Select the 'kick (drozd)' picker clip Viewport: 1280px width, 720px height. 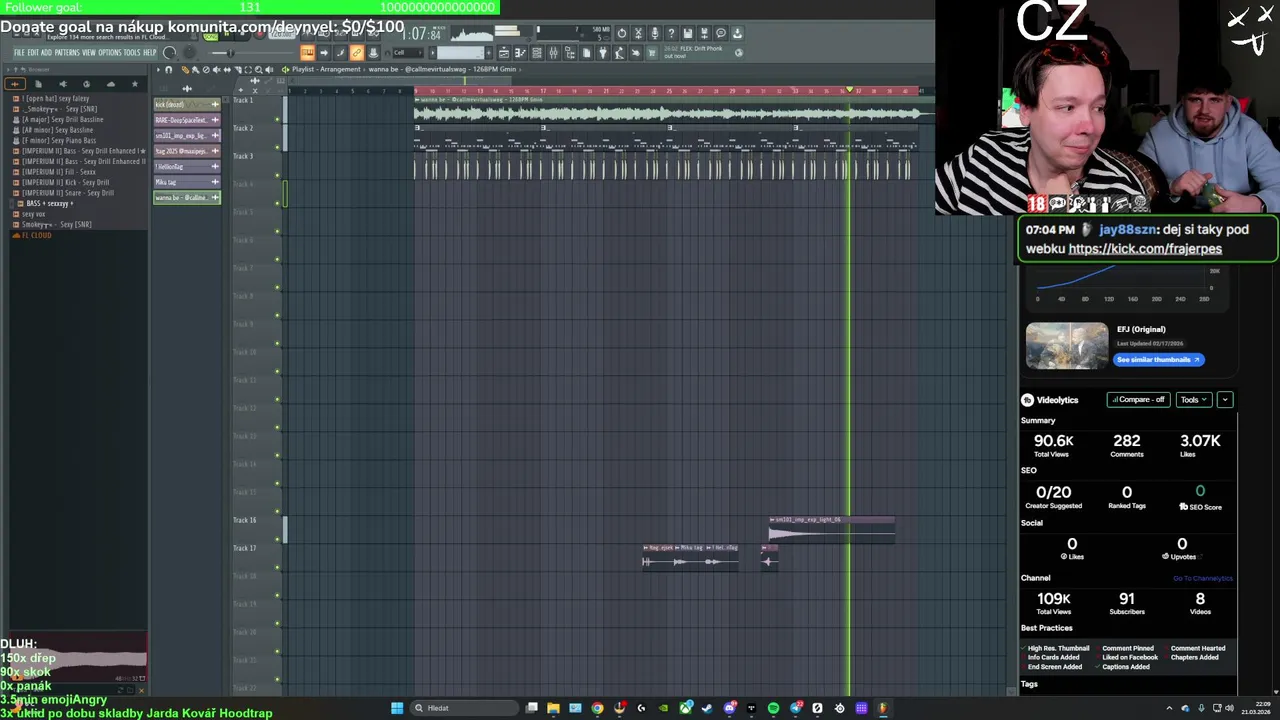[187, 104]
